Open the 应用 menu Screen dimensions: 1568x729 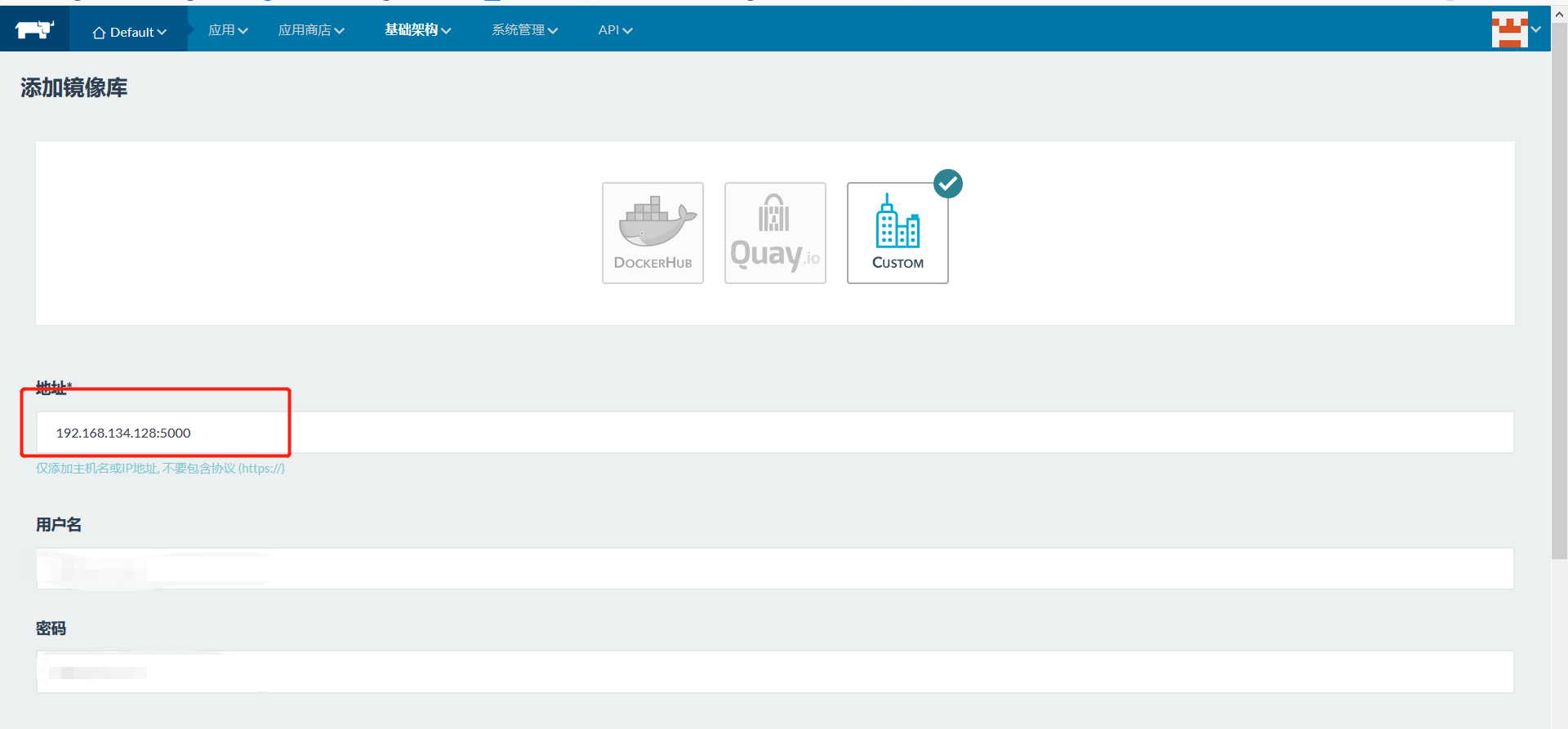click(228, 30)
